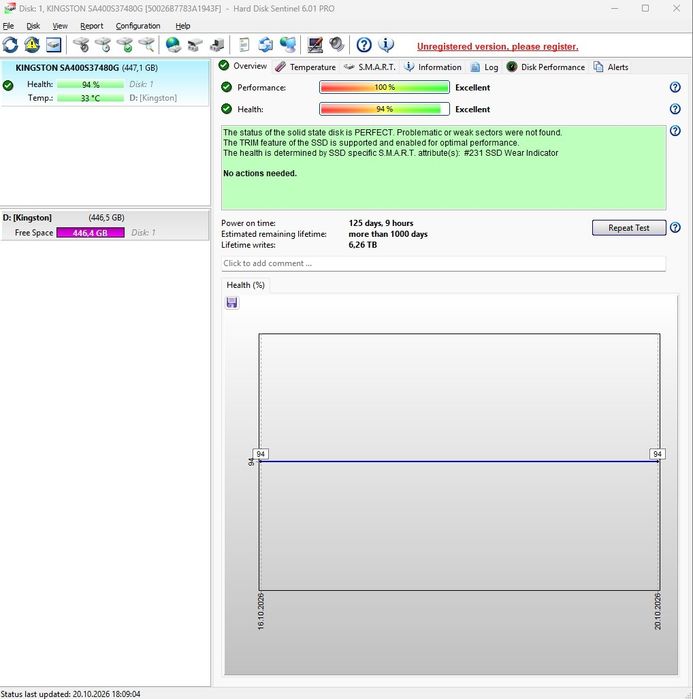693x699 pixels.
Task: Click the disk with green checkmark icon
Action: (125, 45)
